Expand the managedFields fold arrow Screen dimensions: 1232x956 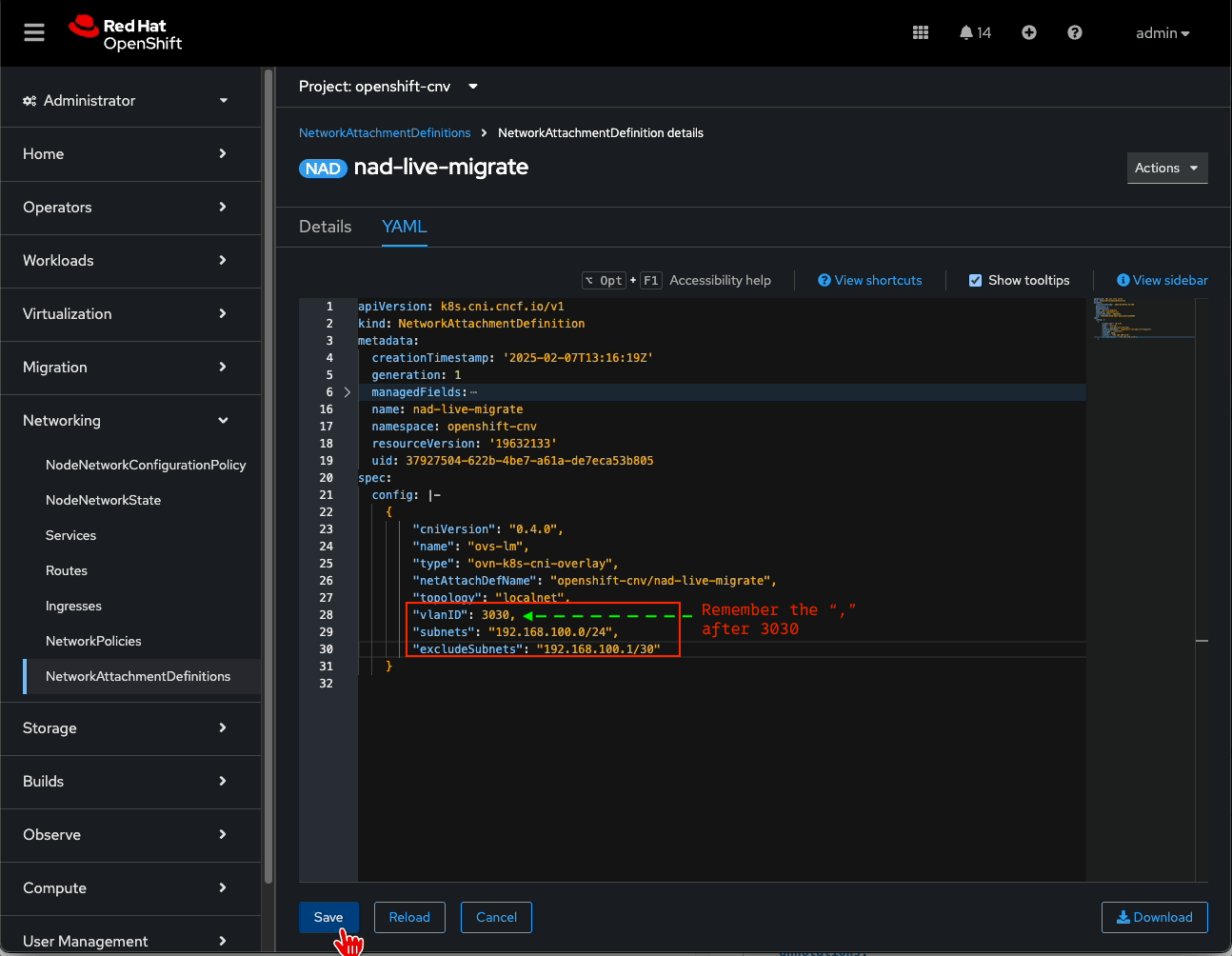348,392
